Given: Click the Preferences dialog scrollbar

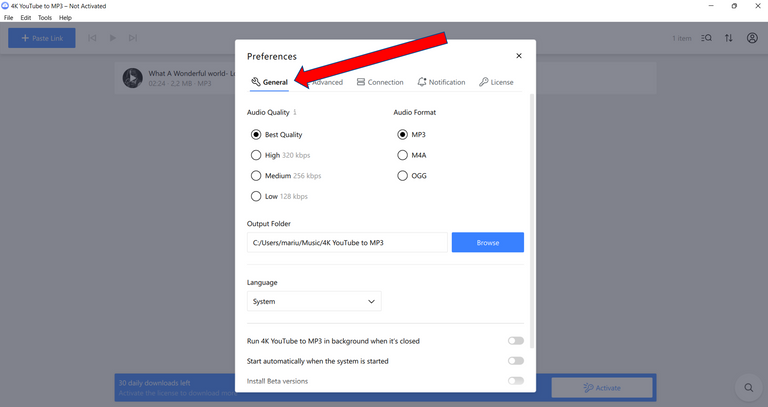Looking at the screenshot, I should click(532, 220).
